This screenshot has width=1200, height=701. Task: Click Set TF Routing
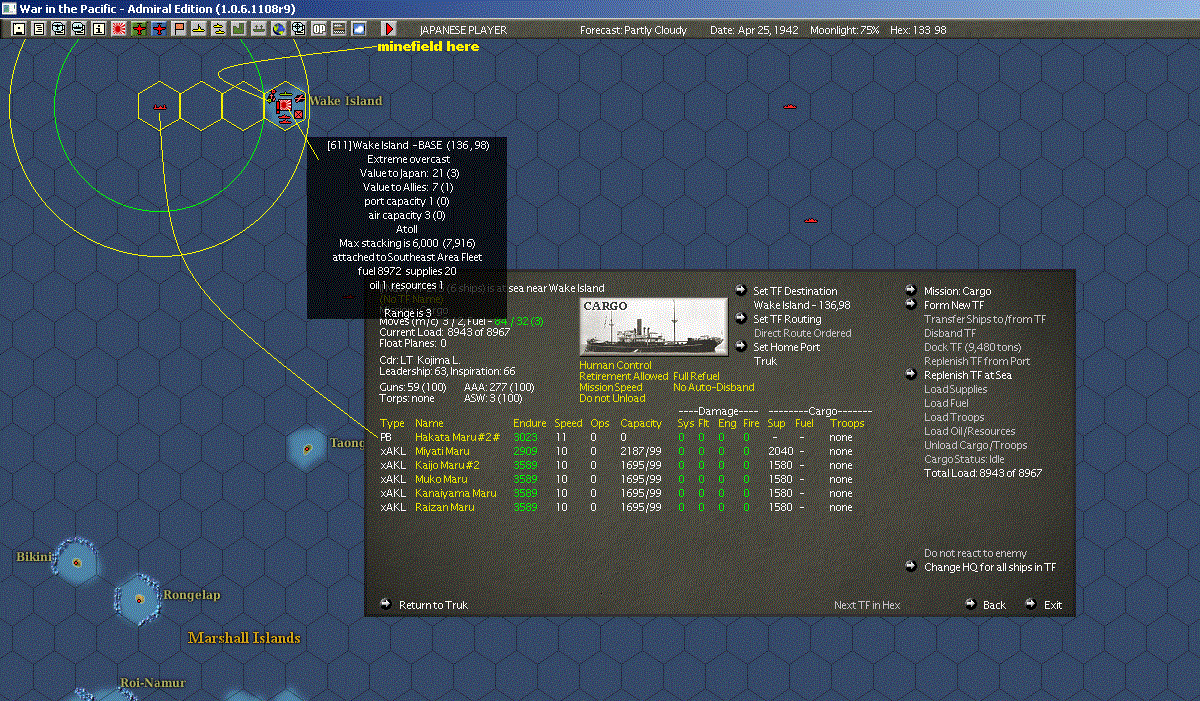(787, 319)
